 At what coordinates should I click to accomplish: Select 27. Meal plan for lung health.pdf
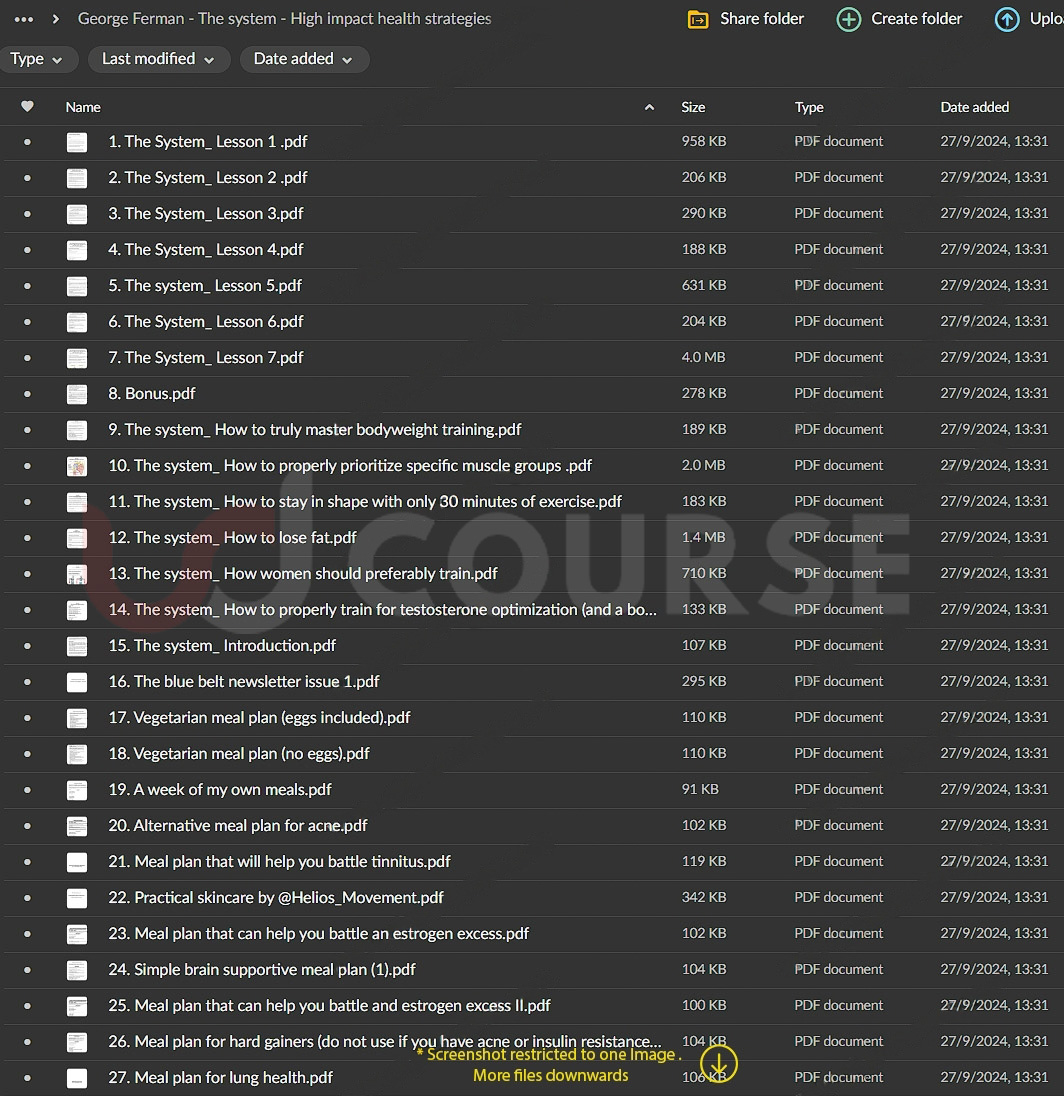click(220, 1078)
